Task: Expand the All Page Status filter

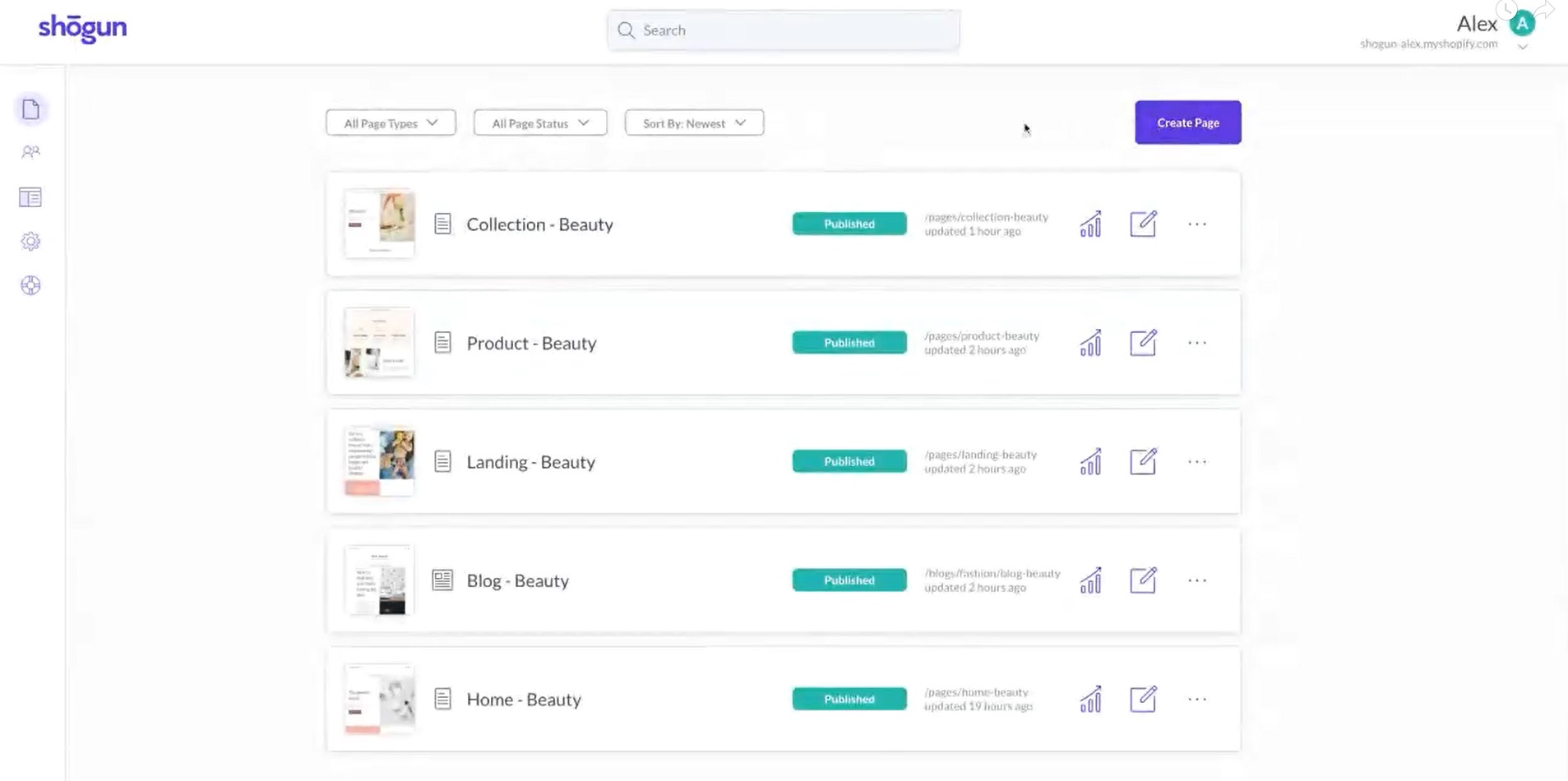Action: point(540,123)
